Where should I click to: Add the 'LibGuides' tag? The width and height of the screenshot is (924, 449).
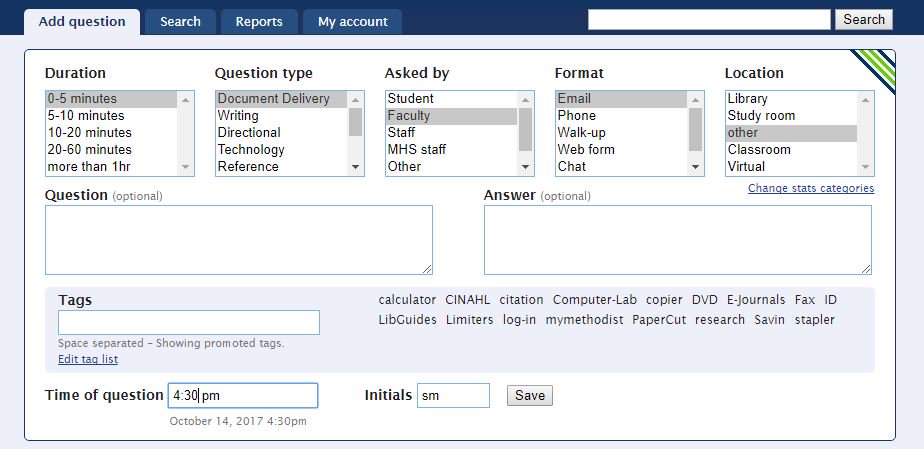408,320
